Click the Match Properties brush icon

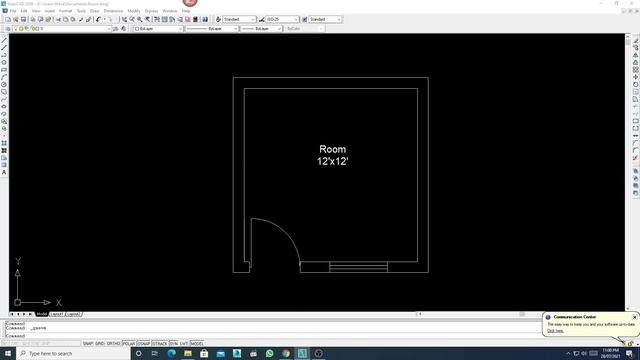(x=81, y=20)
